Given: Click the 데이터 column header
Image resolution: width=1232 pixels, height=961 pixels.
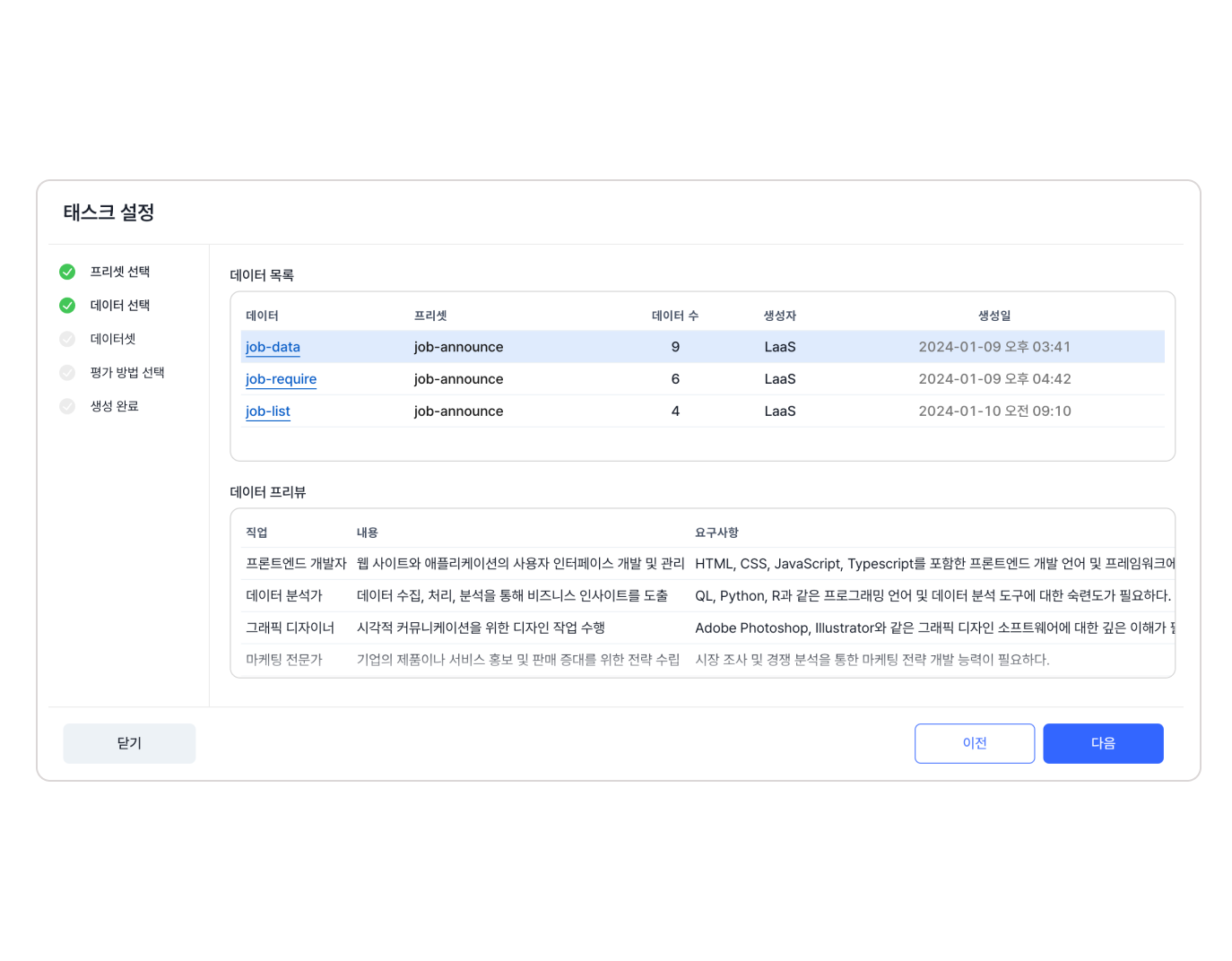Looking at the screenshot, I should click(262, 316).
